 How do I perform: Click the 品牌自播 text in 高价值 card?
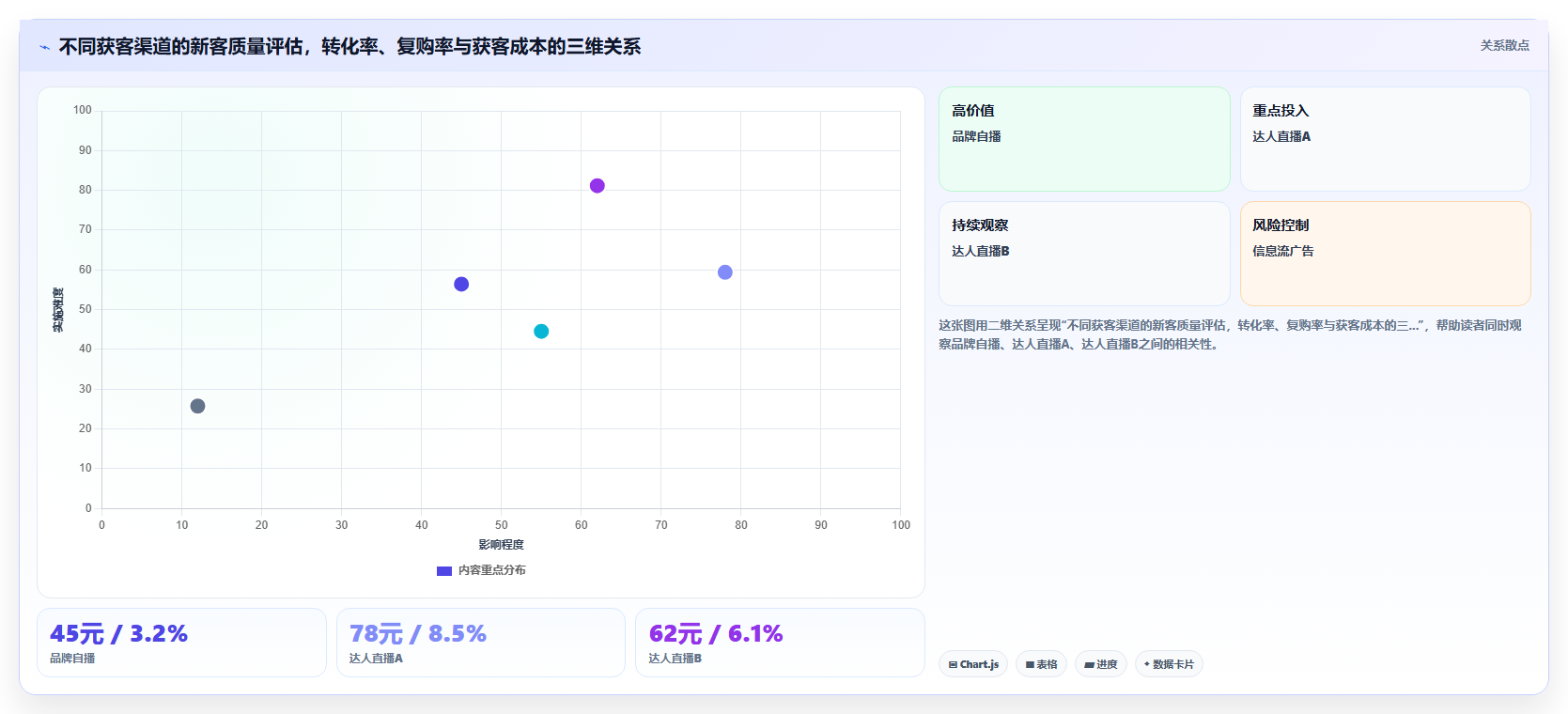pyautogui.click(x=976, y=136)
